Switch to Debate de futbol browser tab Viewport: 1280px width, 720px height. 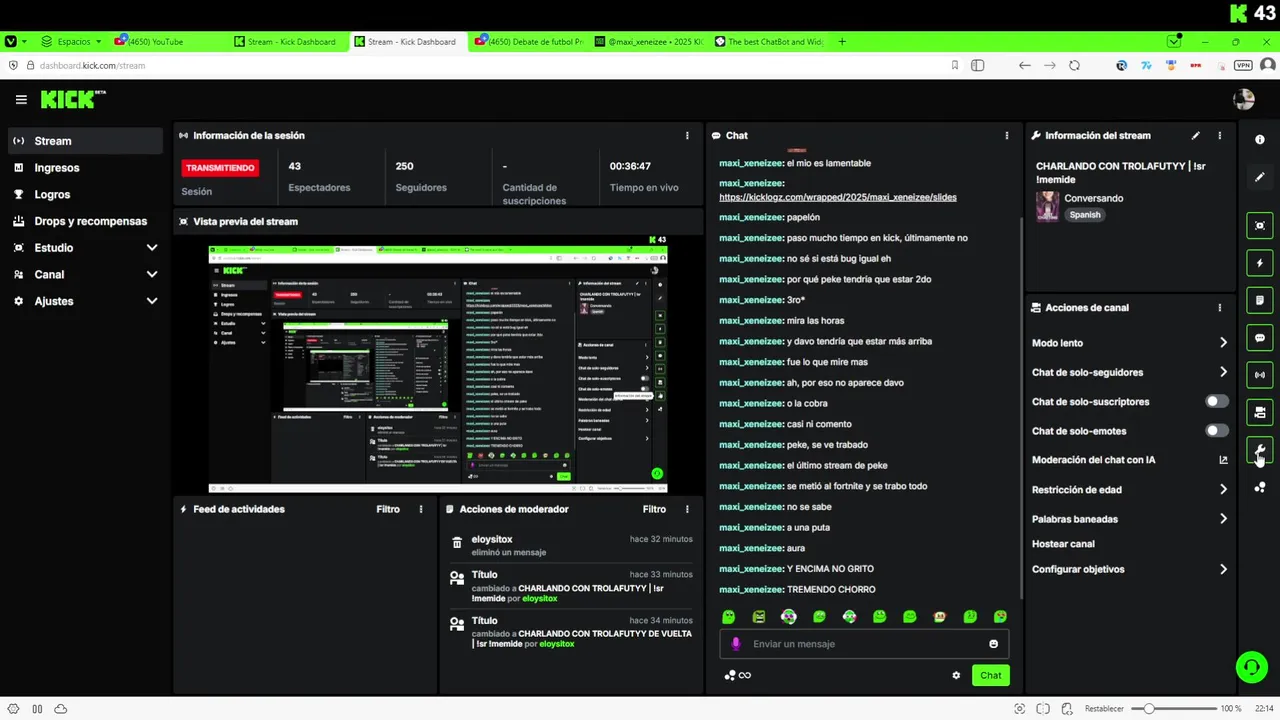(528, 41)
